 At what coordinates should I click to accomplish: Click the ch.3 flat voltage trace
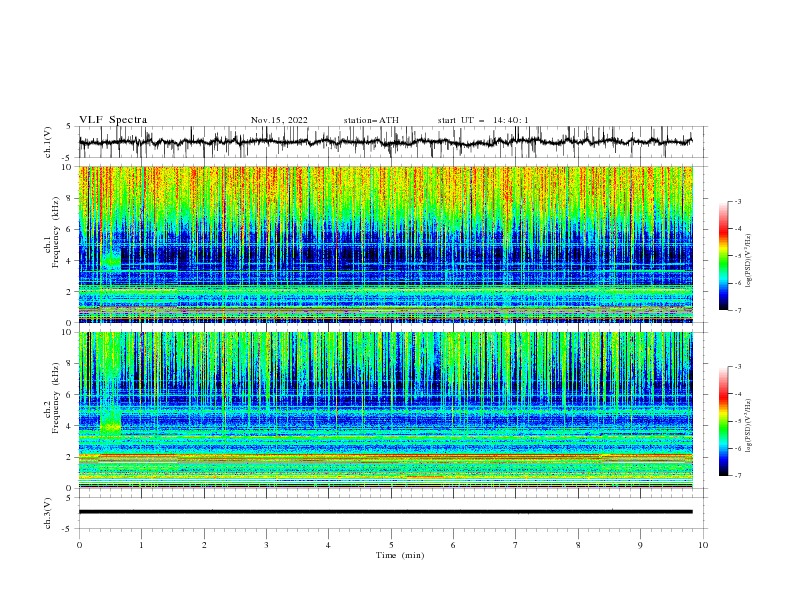click(385, 512)
